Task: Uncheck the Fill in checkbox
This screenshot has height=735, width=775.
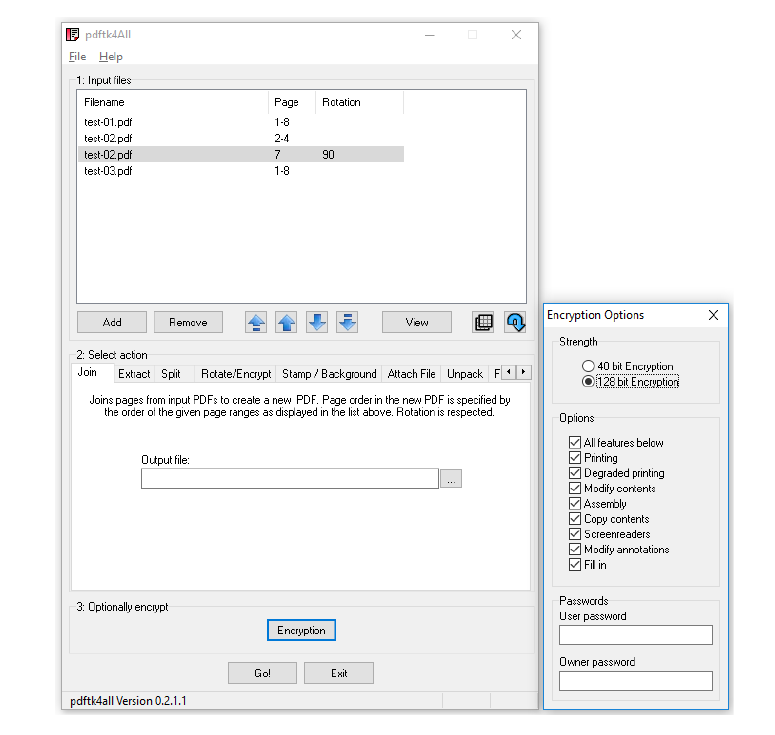Action: coord(574,564)
